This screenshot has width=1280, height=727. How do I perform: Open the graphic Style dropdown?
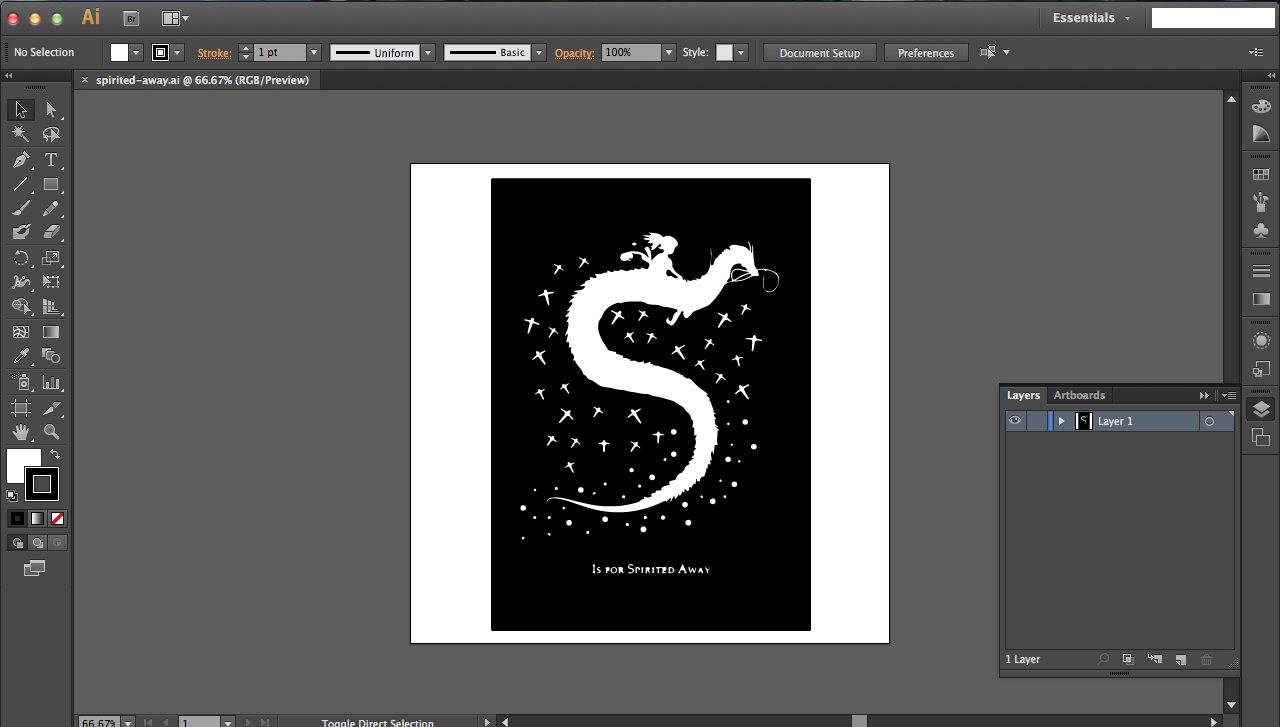[741, 53]
